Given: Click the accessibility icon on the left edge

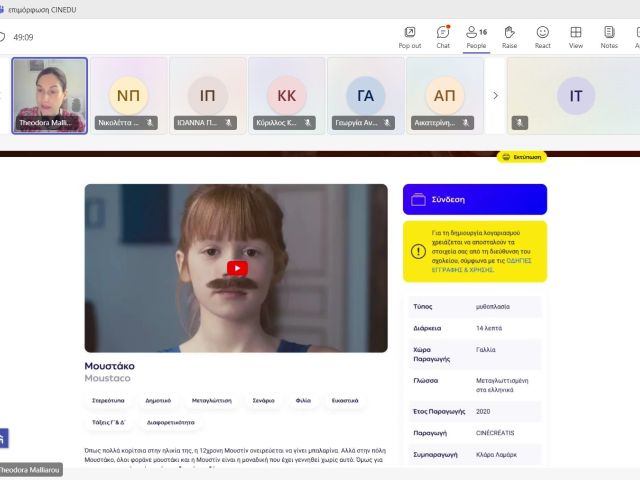Looking at the screenshot, I should point(3,438).
